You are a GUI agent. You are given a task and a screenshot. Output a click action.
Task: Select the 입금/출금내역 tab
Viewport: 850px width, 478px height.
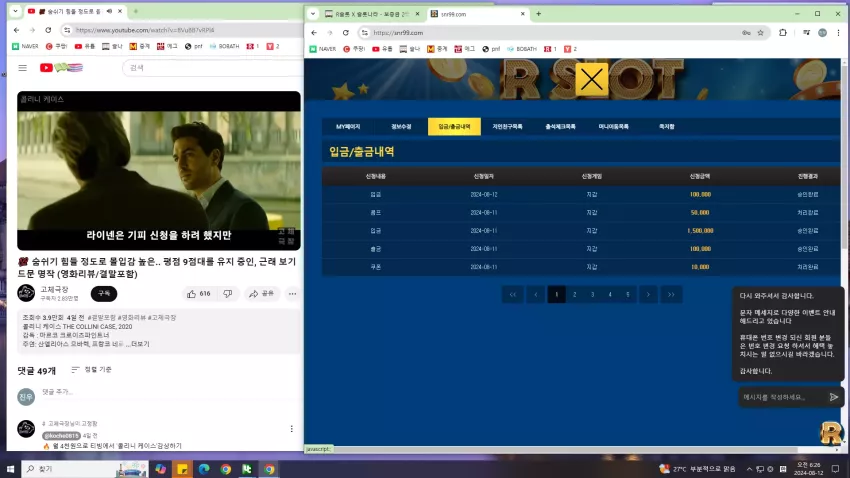tap(454, 127)
